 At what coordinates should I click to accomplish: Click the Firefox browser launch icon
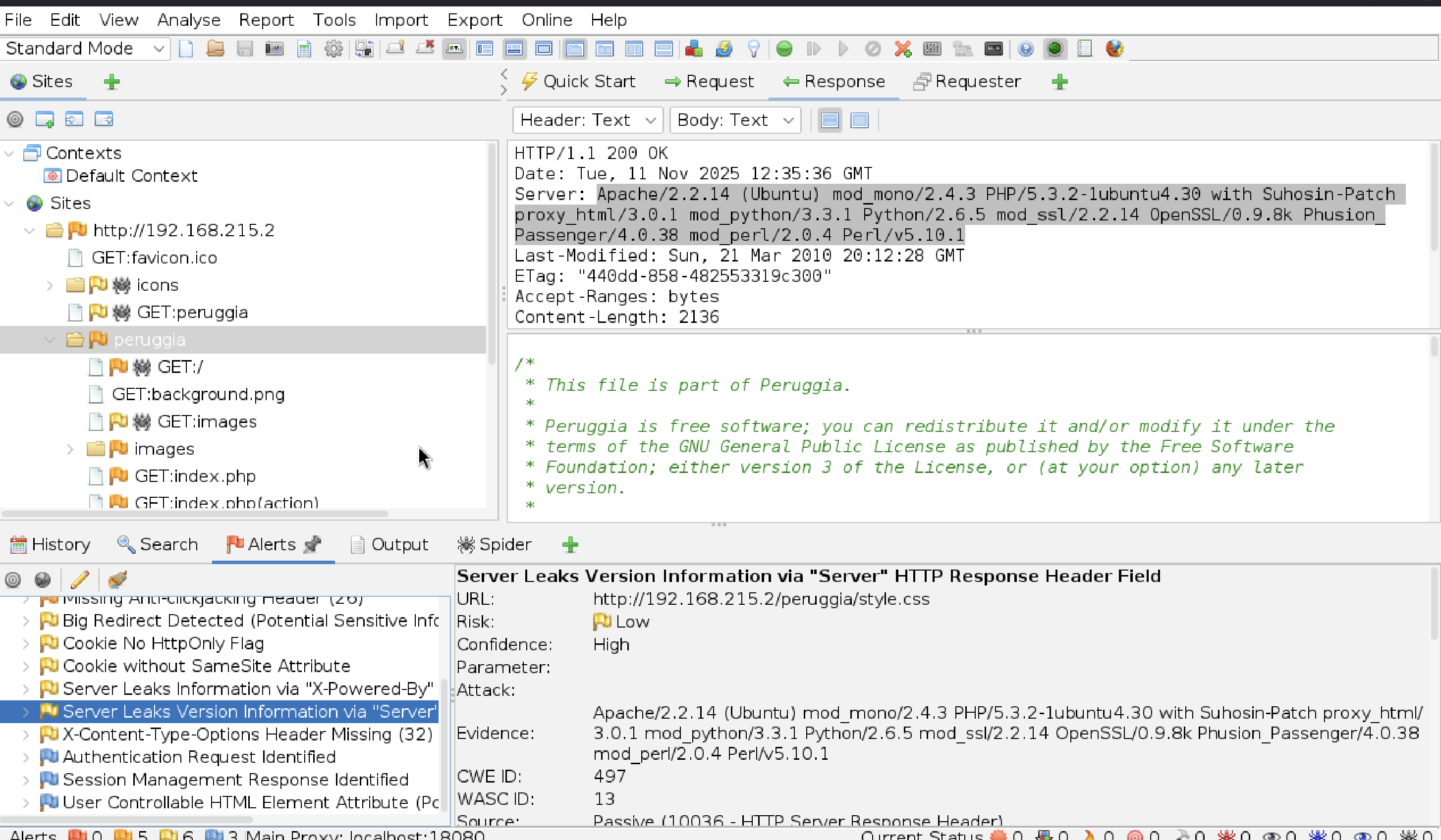tap(1114, 49)
